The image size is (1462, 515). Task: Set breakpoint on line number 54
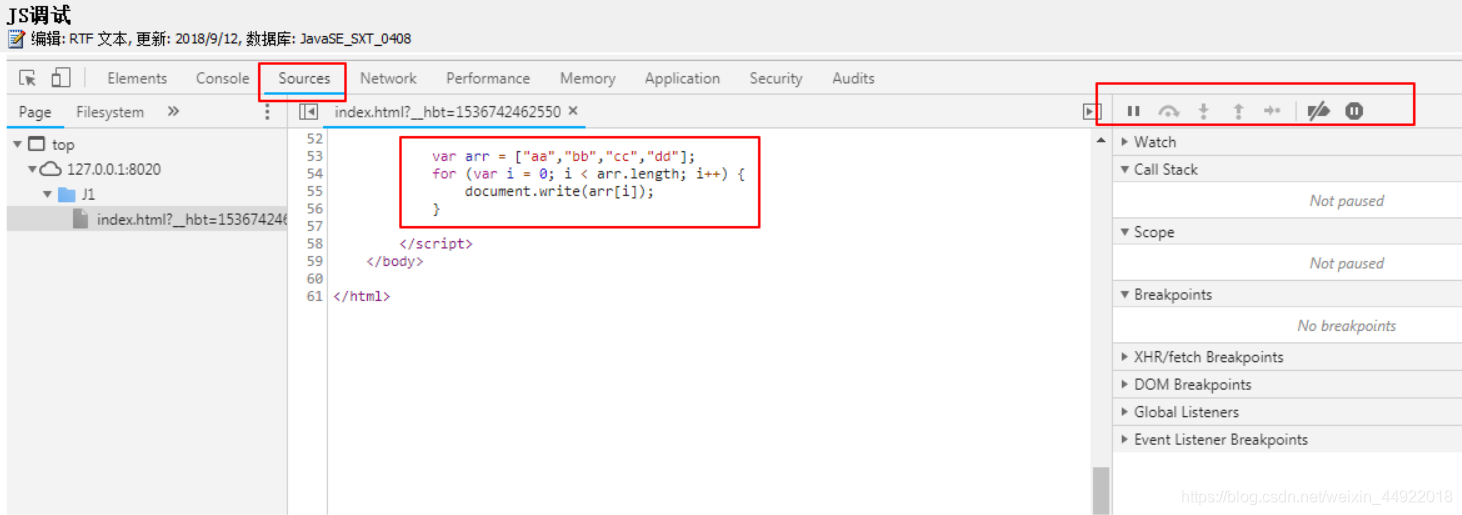click(314, 174)
